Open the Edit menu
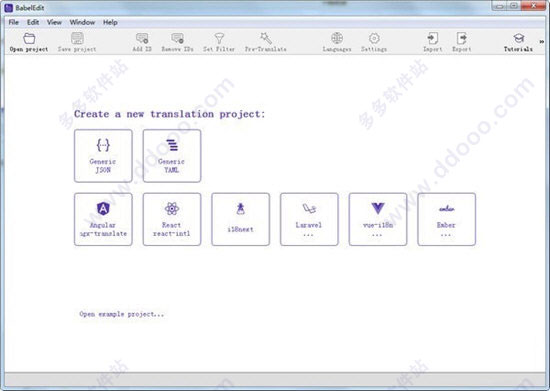550x391 pixels. point(33,22)
